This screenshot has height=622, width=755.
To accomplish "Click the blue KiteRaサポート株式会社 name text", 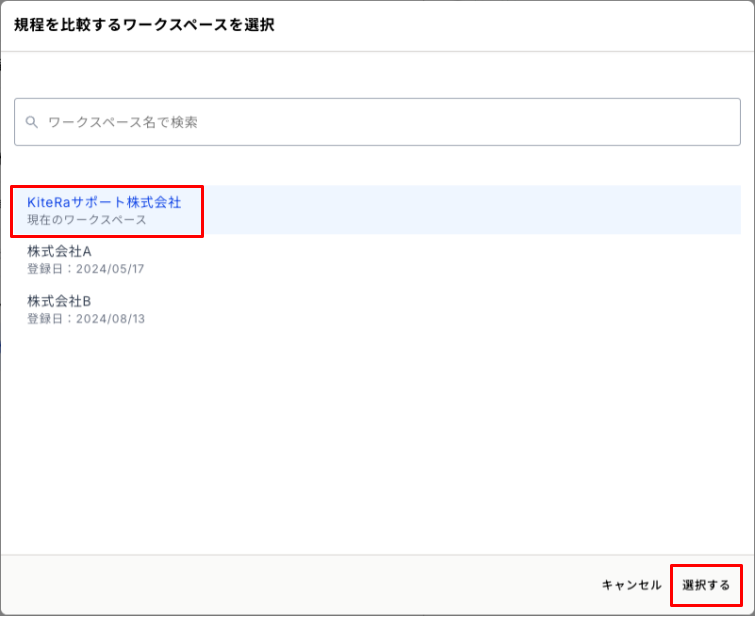I will tap(104, 202).
